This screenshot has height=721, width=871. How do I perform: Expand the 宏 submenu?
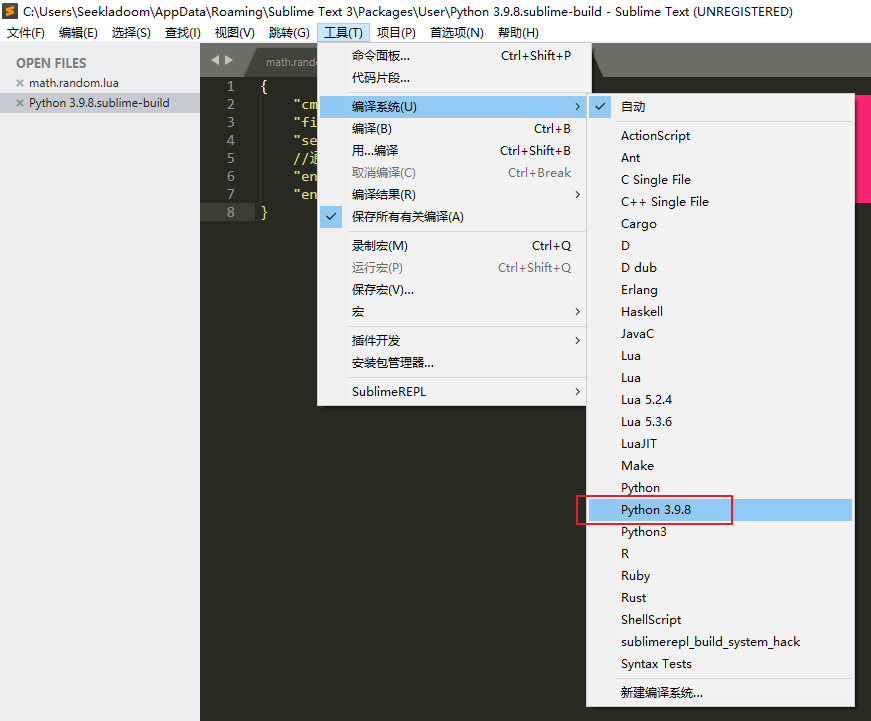453,312
